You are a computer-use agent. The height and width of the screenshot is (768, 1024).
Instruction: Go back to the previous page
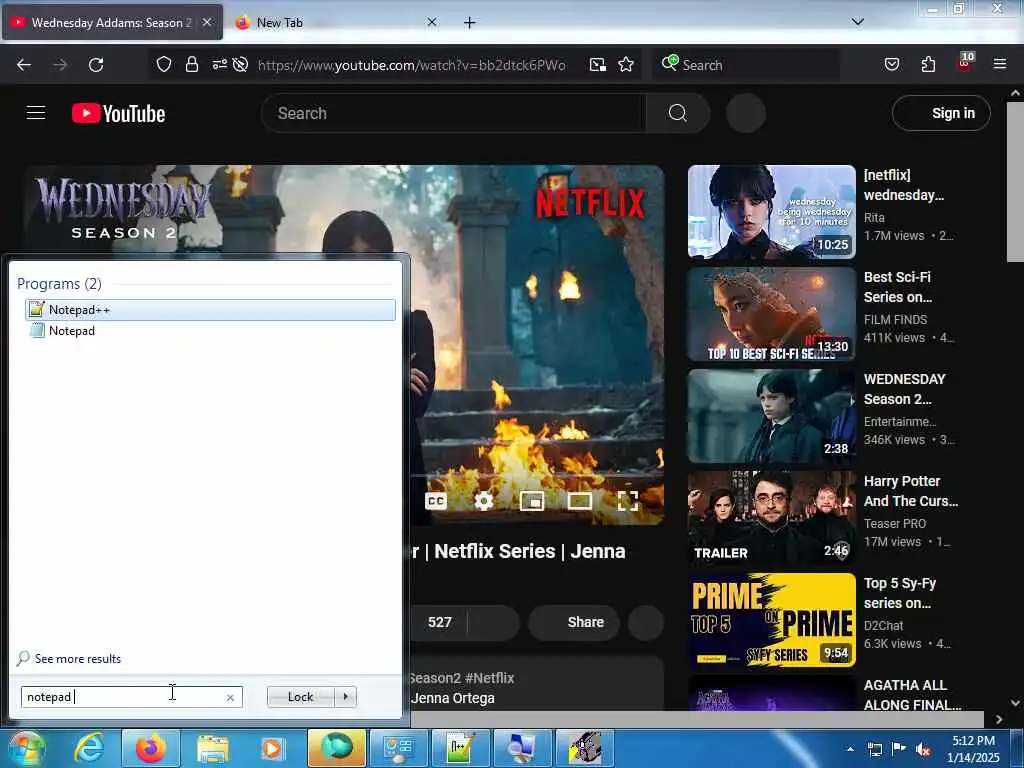coord(24,65)
